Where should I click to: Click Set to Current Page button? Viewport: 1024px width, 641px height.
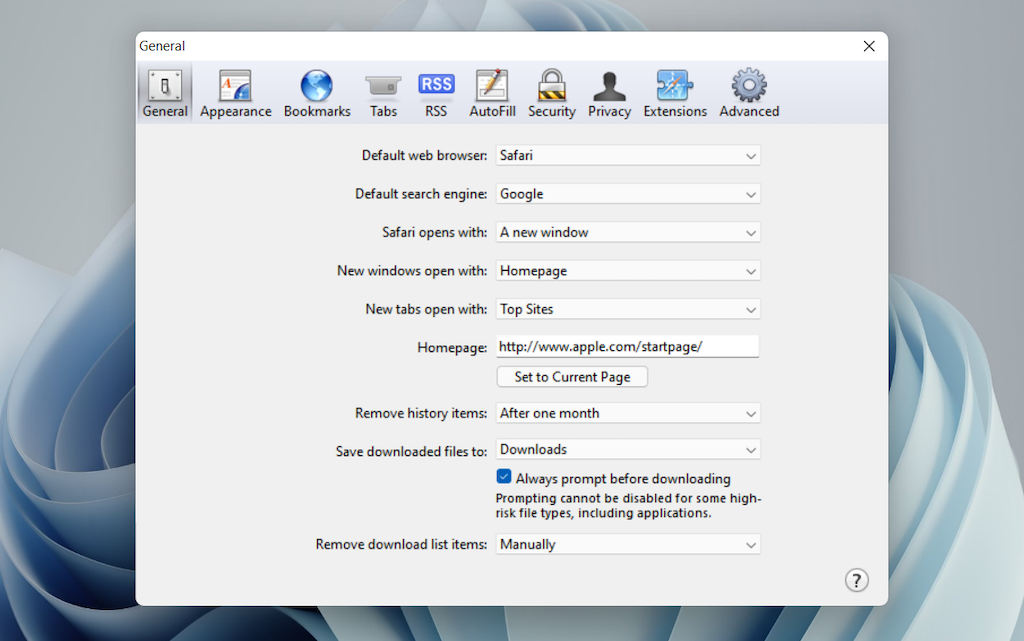point(572,377)
